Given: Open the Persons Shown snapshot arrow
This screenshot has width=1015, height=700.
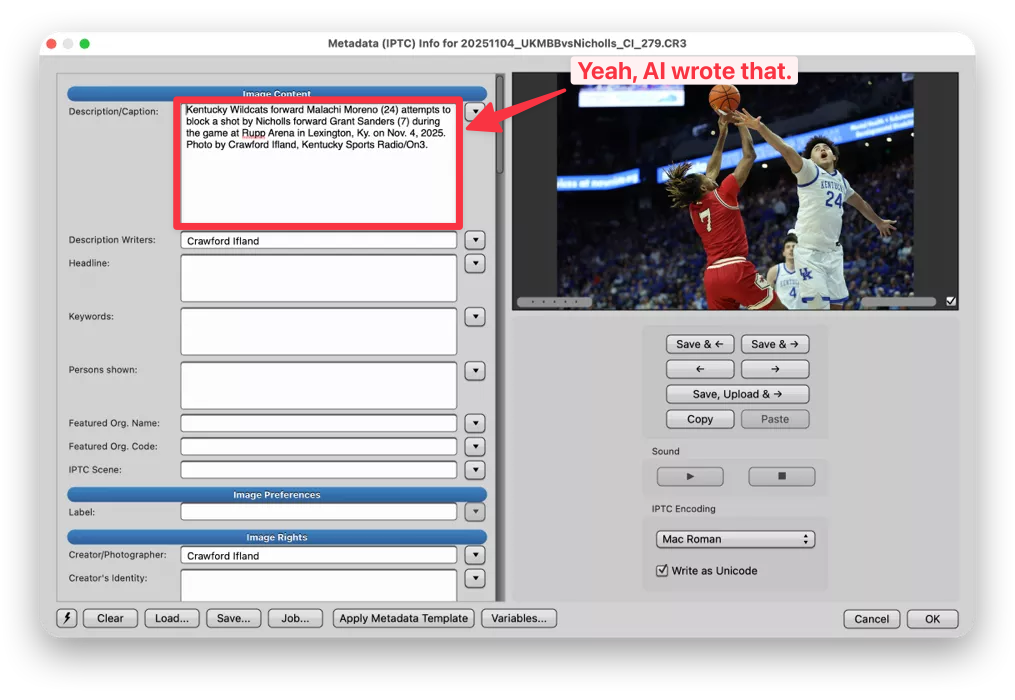Looking at the screenshot, I should (475, 370).
